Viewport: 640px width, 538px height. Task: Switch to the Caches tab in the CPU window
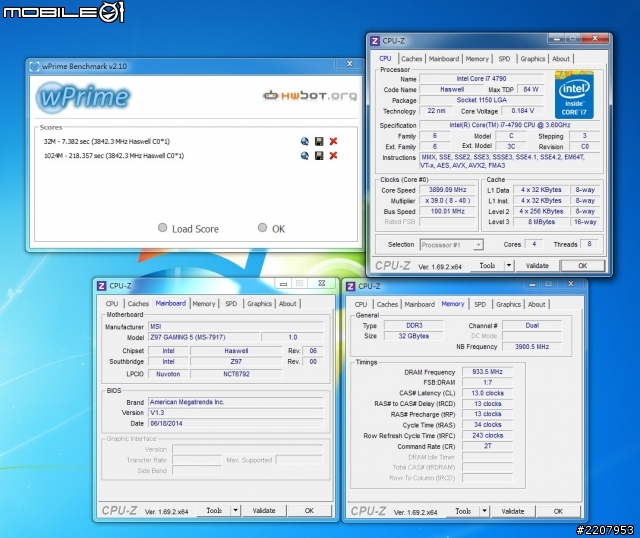tap(411, 59)
